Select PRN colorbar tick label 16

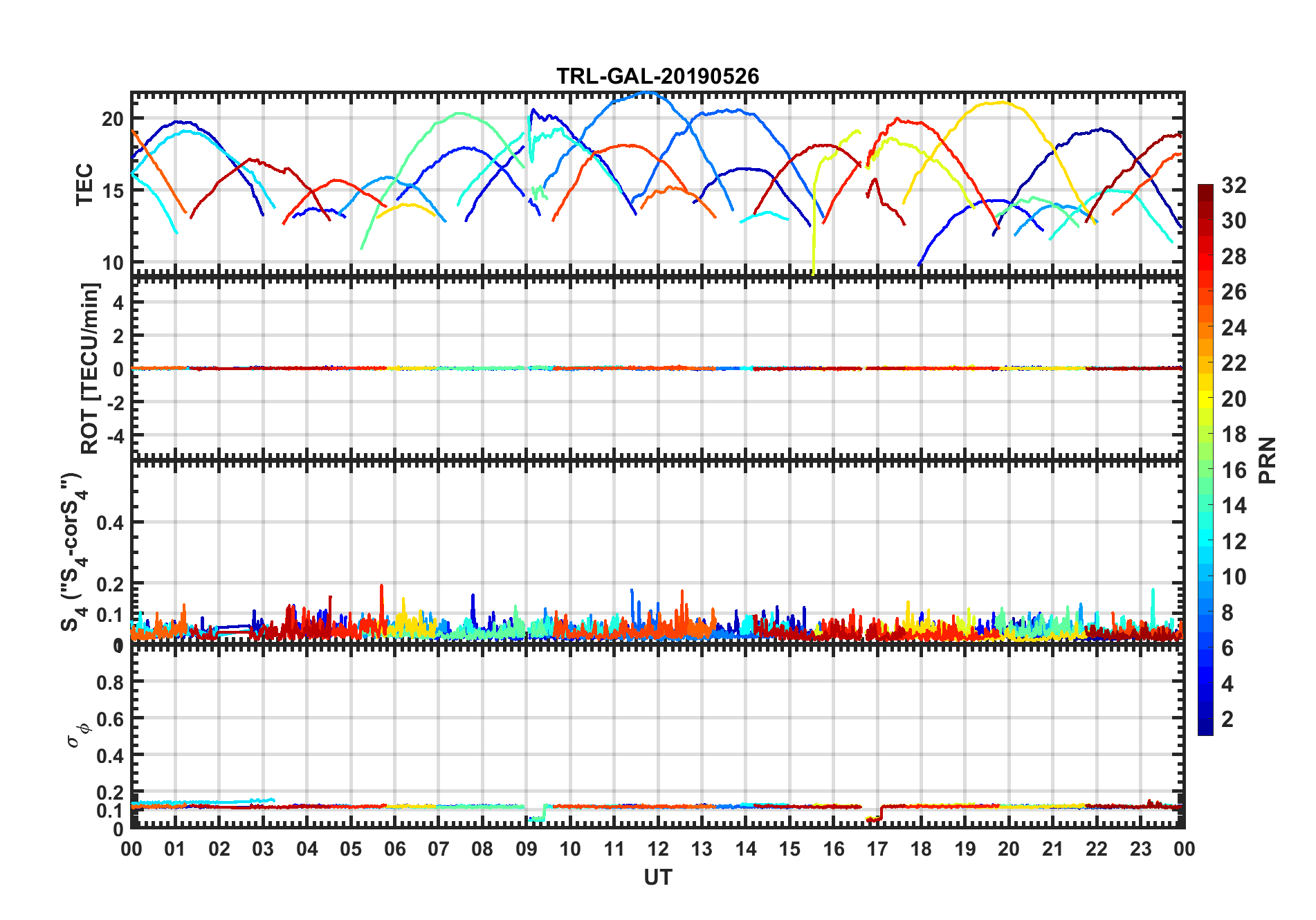(x=1234, y=470)
